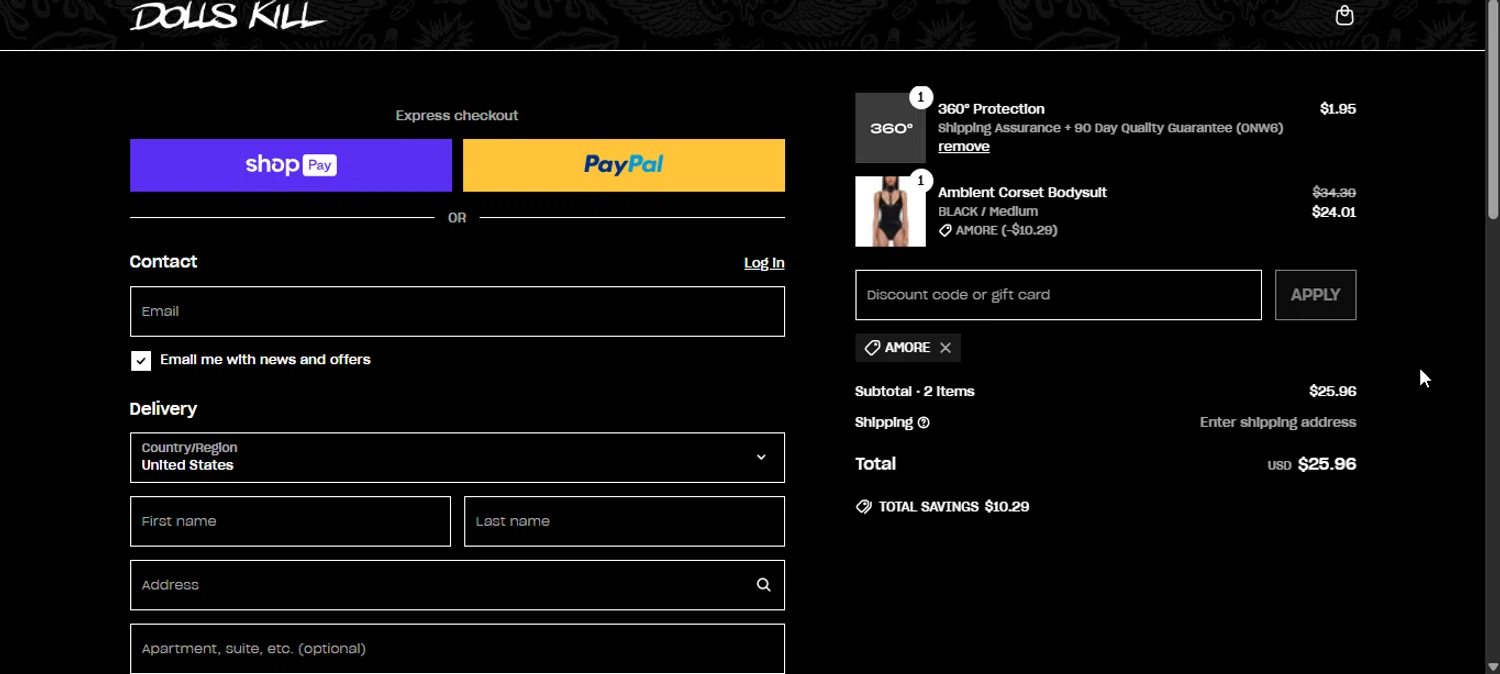Click the 360° Protection title
The image size is (1500, 674).
pyautogui.click(x=991, y=109)
